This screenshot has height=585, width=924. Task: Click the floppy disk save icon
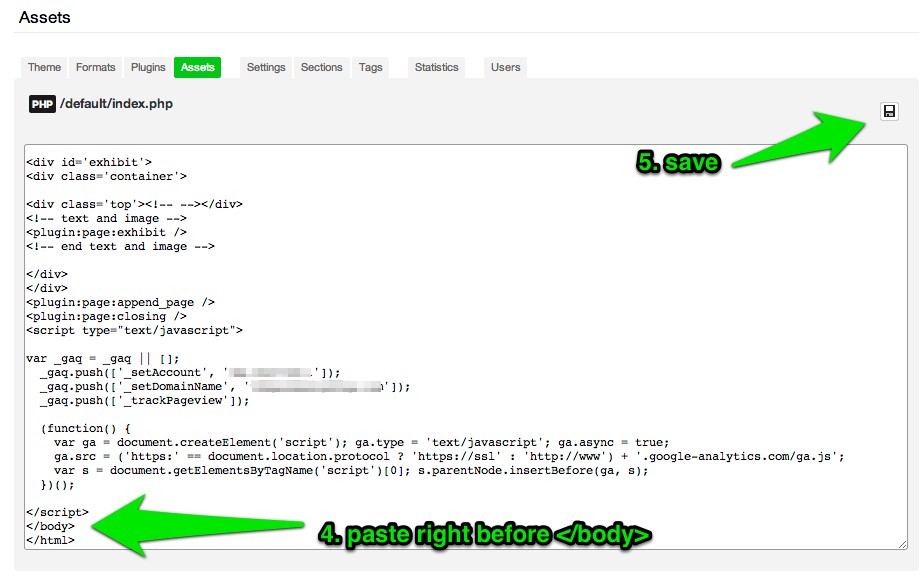tap(888, 111)
